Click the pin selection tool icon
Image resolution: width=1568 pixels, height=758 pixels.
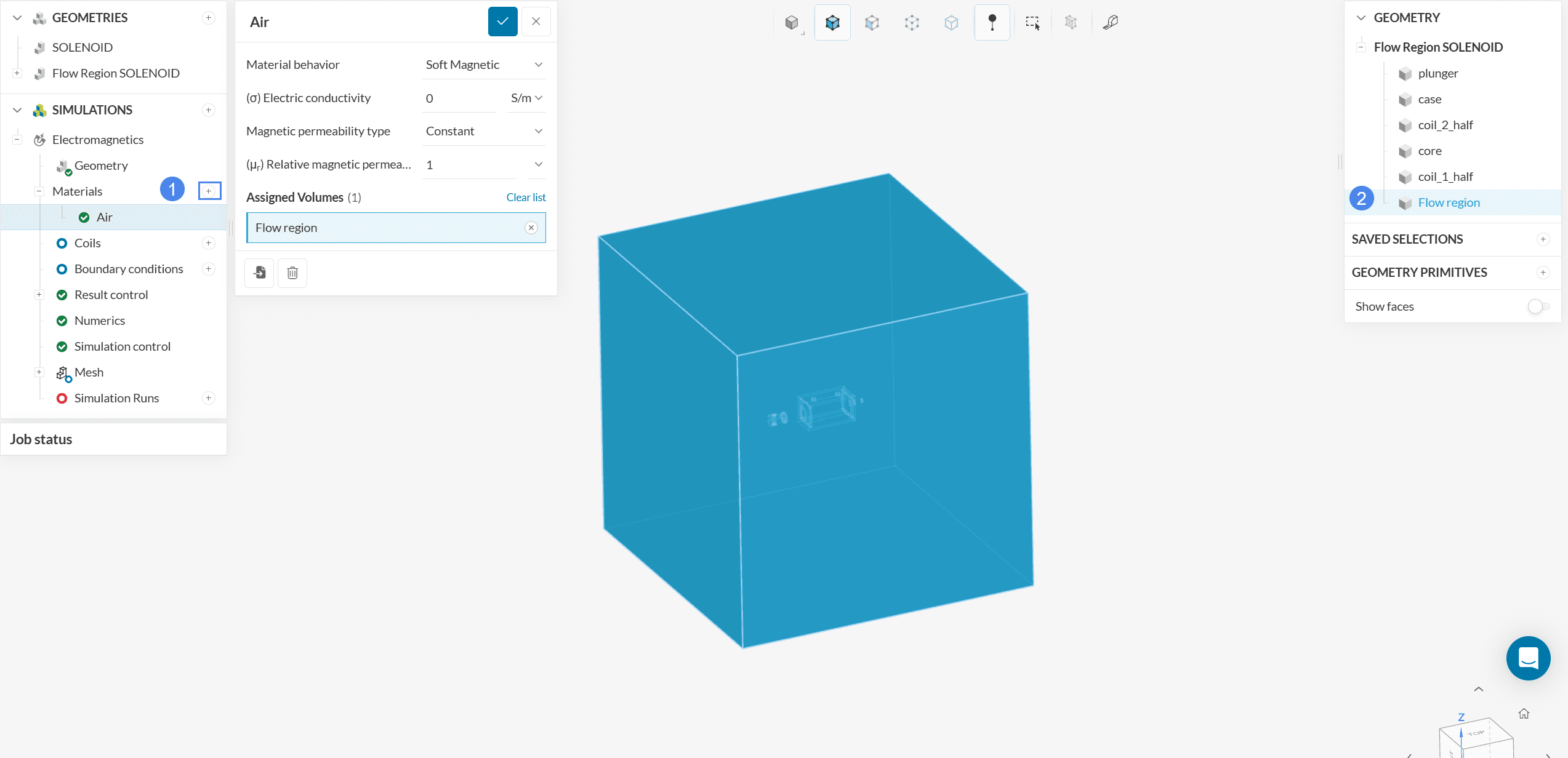point(992,23)
